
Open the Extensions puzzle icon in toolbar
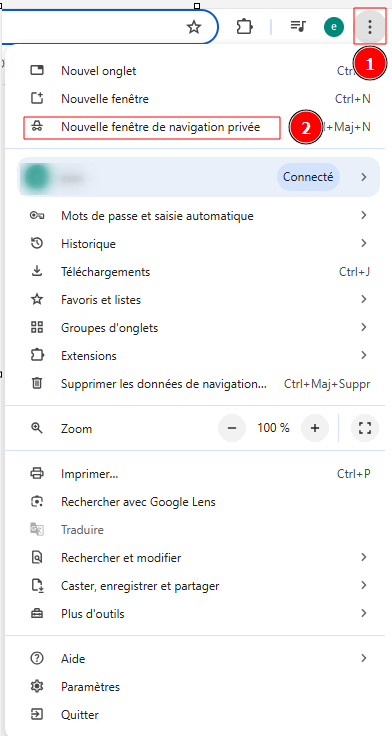[x=244, y=27]
